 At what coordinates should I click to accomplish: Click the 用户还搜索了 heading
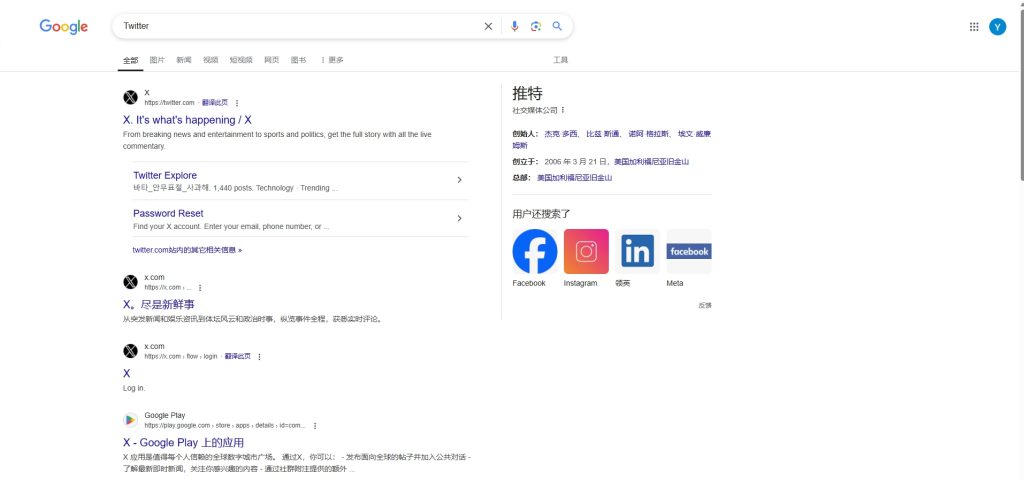(x=541, y=214)
